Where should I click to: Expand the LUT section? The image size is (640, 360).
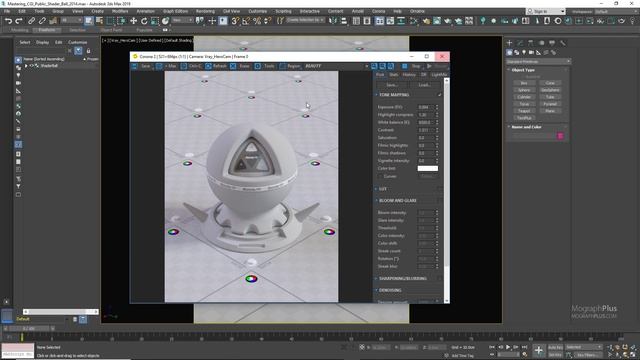pos(376,189)
